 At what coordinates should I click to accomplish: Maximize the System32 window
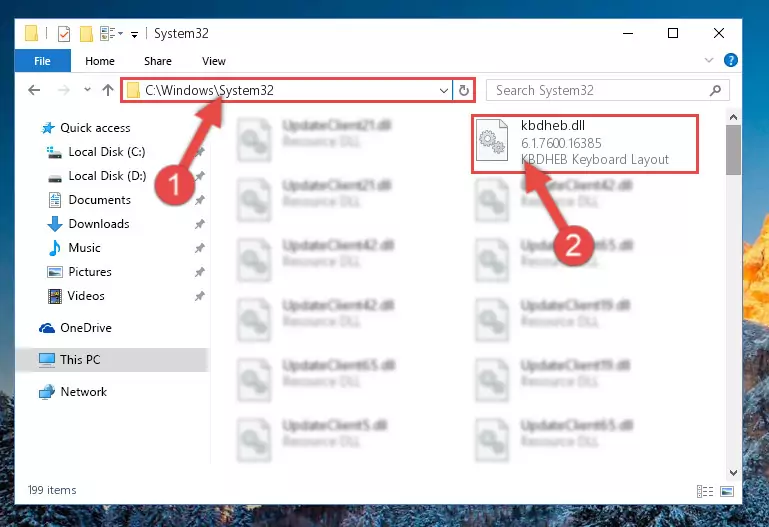673,34
